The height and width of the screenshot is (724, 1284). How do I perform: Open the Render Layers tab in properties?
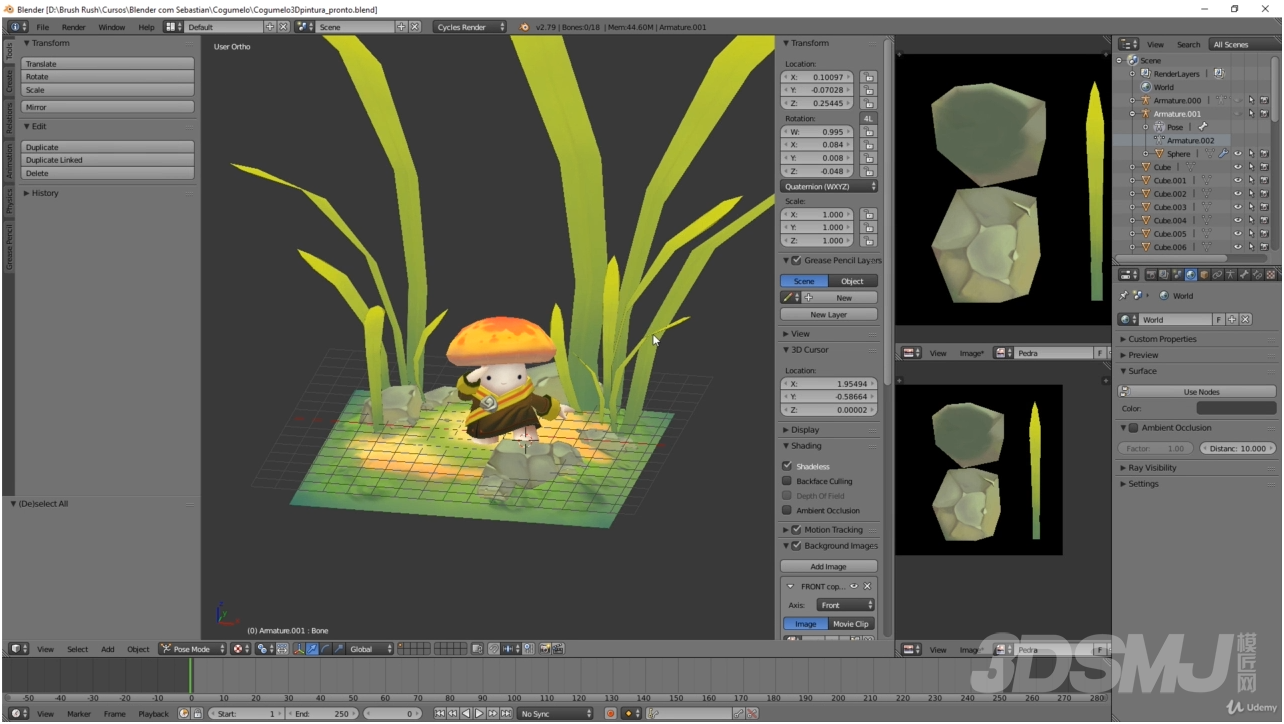(x=1164, y=274)
